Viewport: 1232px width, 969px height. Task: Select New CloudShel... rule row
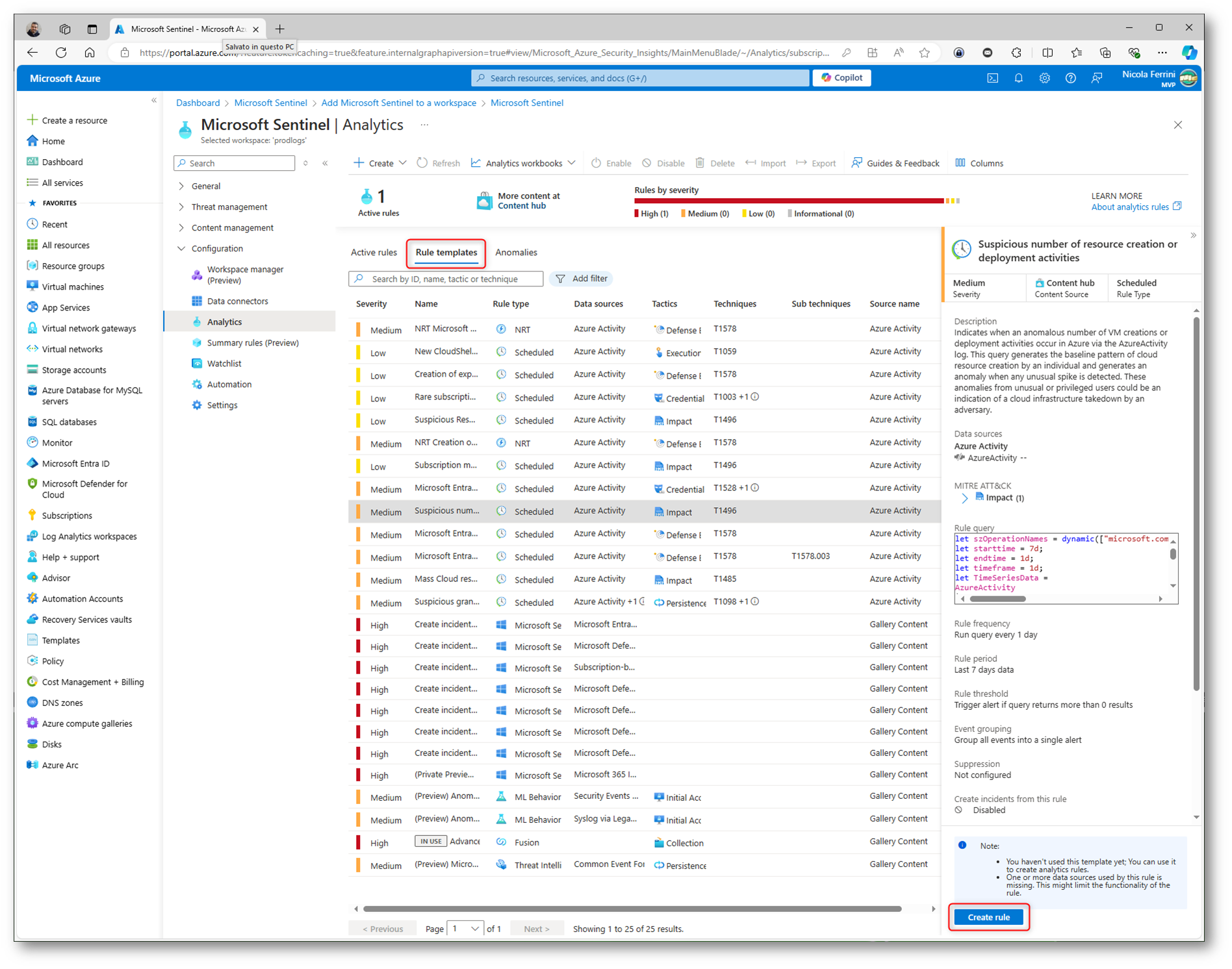pyautogui.click(x=644, y=352)
